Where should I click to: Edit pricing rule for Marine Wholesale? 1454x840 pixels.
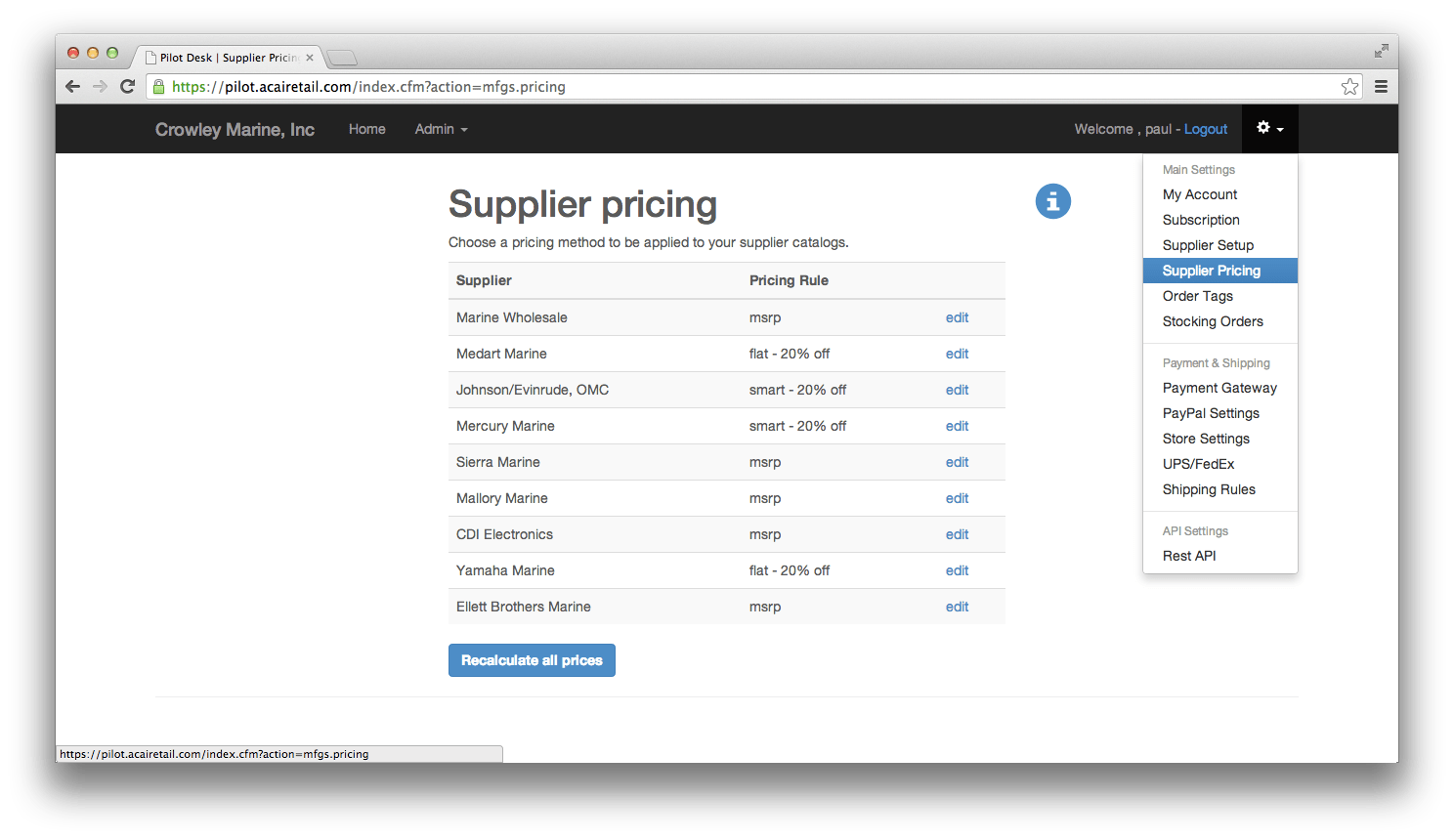pos(957,317)
